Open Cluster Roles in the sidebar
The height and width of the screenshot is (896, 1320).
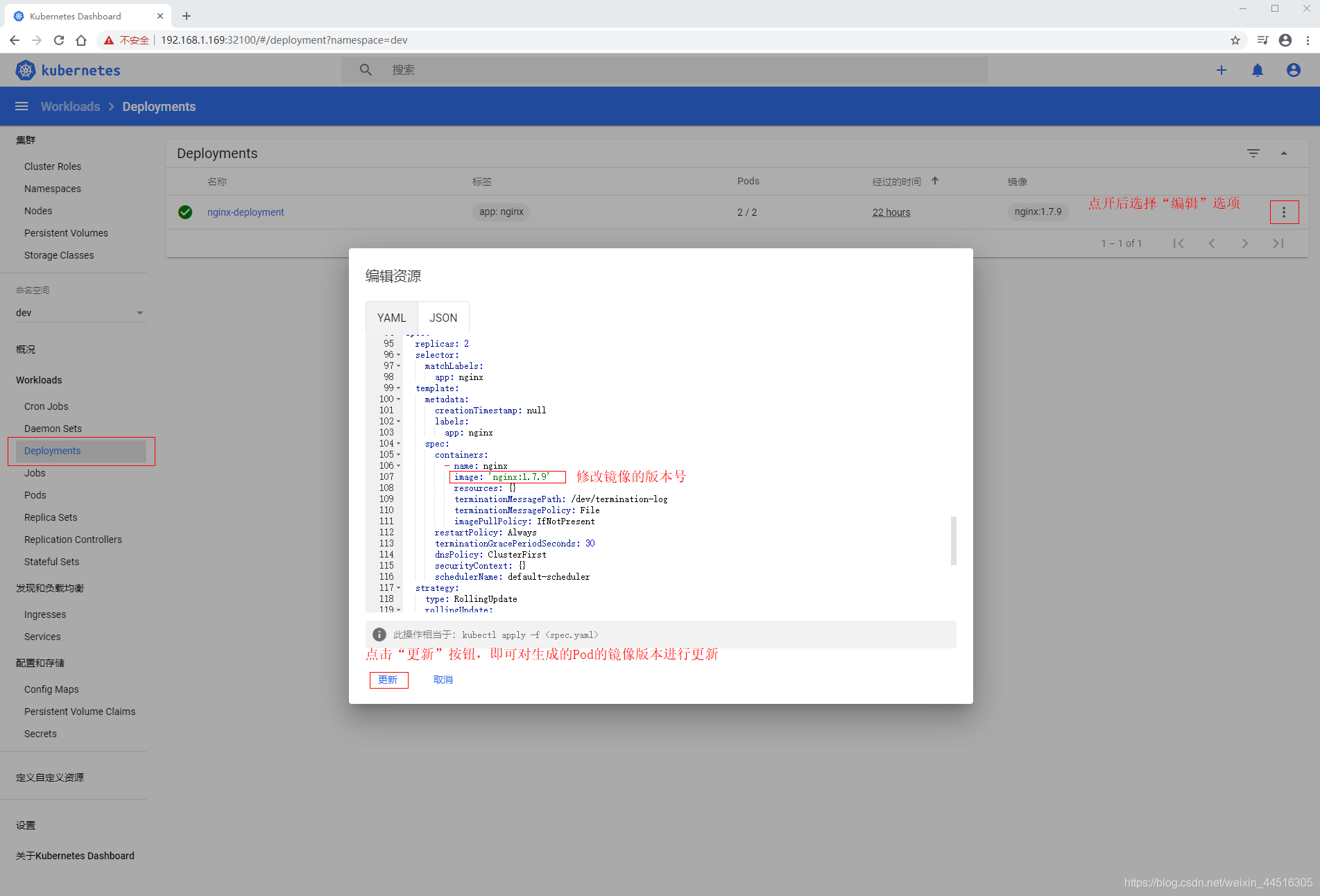53,166
